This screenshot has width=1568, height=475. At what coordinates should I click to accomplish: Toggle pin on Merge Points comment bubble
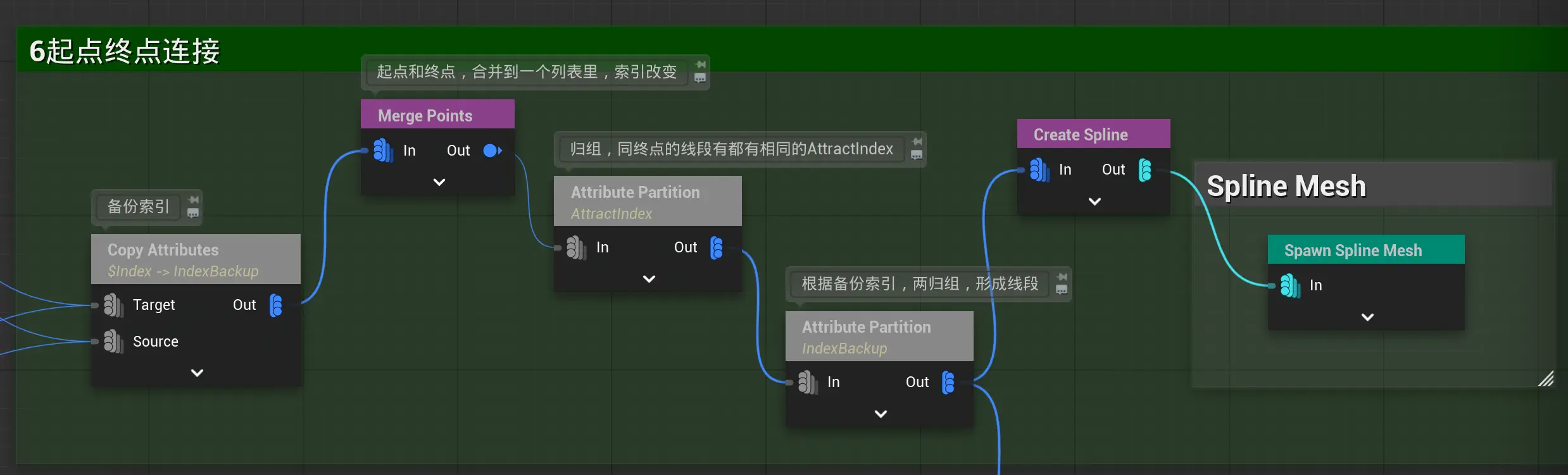click(x=700, y=65)
